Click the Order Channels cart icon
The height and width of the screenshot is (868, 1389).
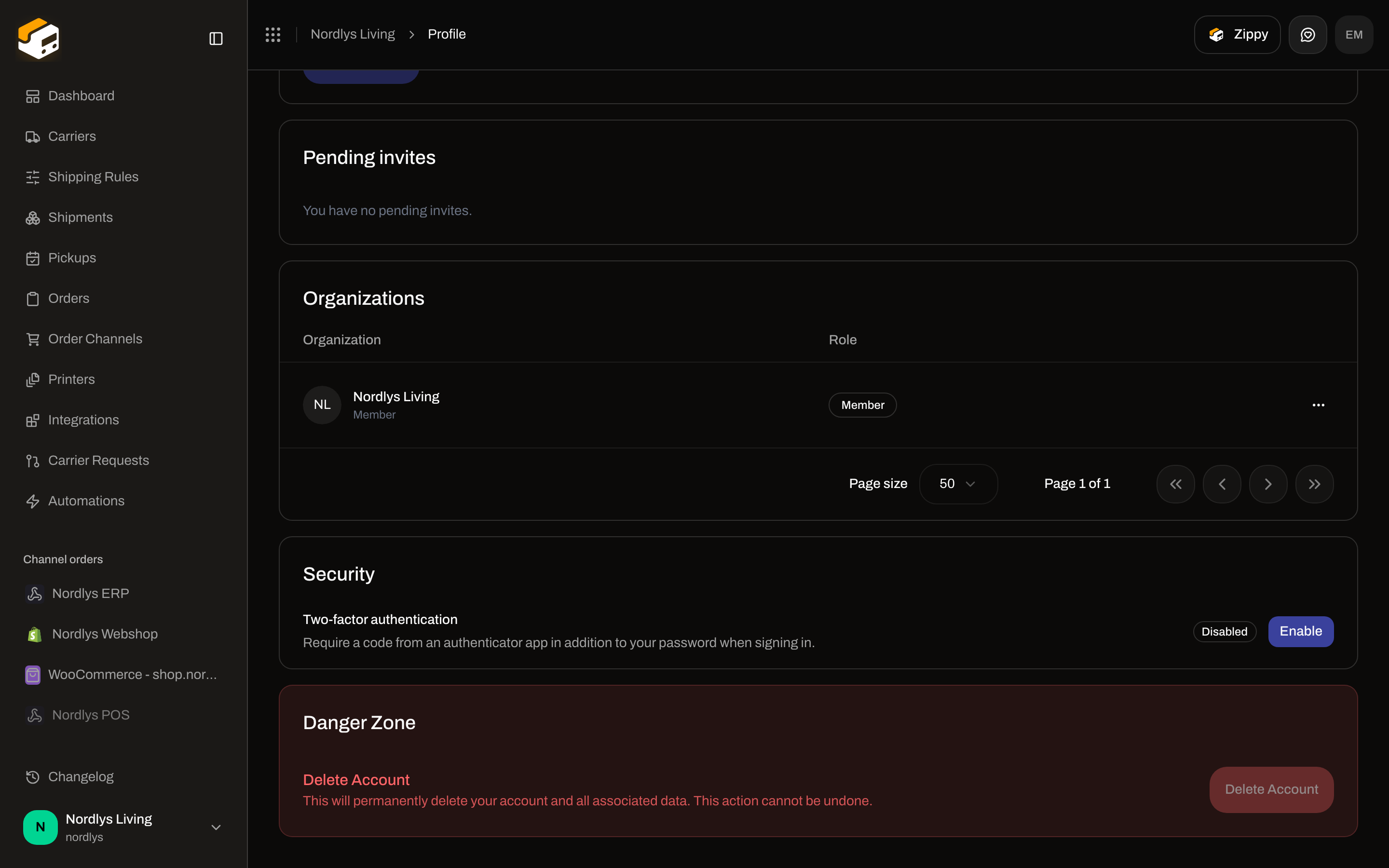(x=33, y=339)
